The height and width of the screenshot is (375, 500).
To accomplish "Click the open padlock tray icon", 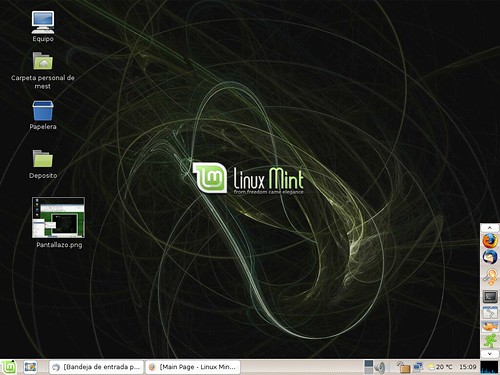I will click(x=403, y=367).
